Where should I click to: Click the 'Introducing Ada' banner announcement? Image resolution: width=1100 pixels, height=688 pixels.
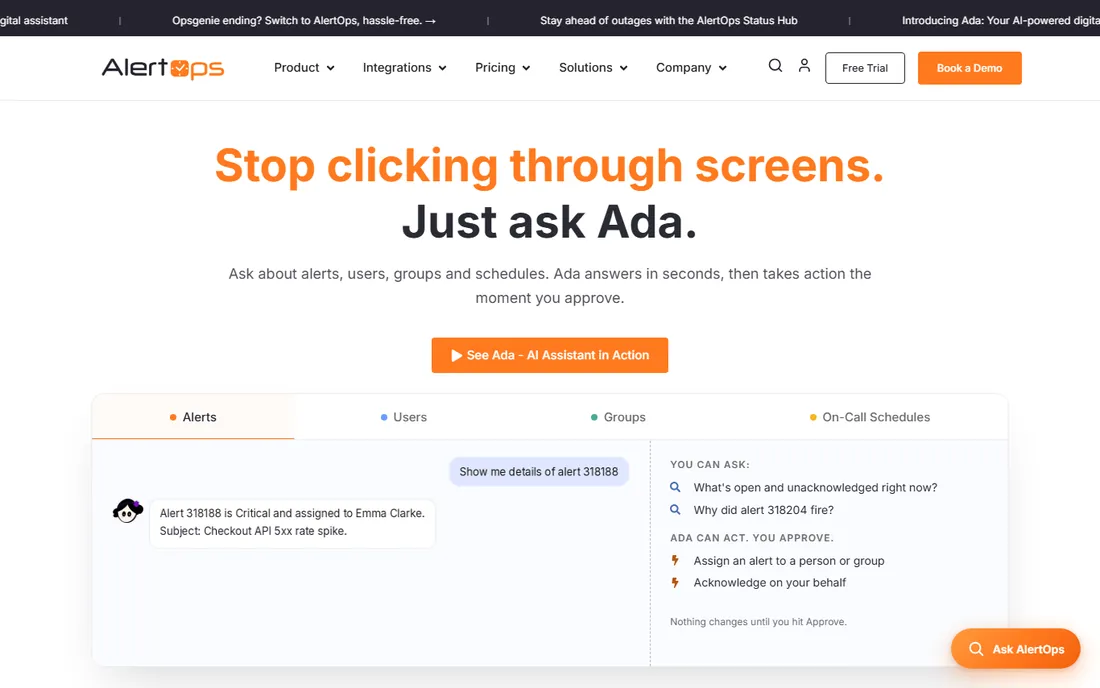[1001, 20]
